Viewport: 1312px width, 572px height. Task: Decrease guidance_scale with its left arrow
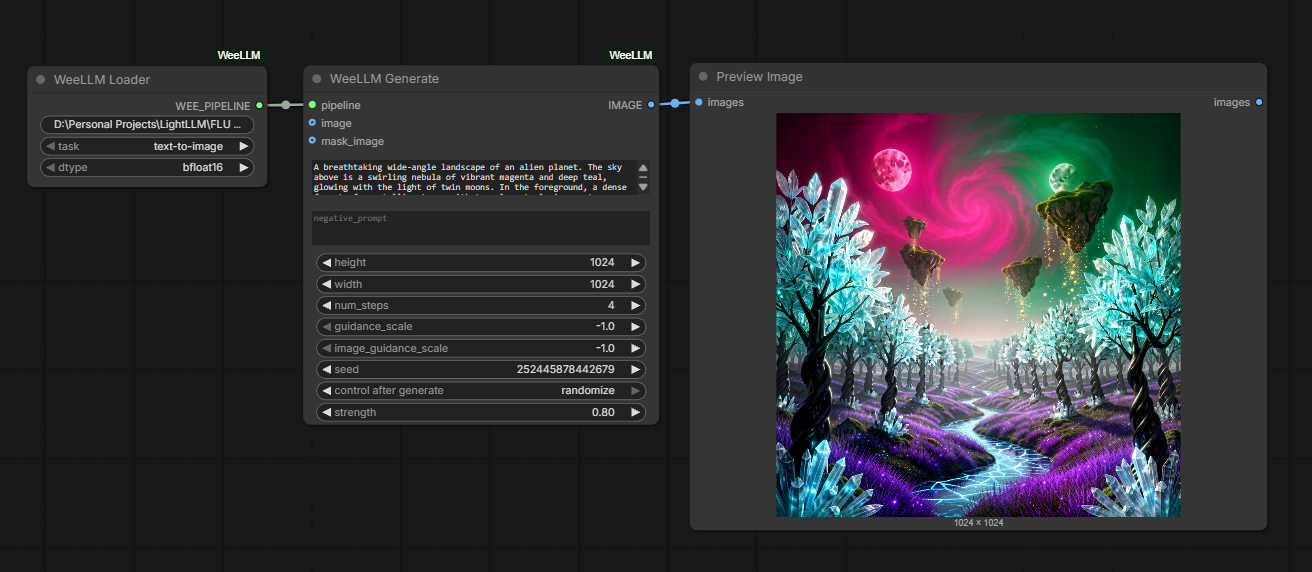(325, 327)
